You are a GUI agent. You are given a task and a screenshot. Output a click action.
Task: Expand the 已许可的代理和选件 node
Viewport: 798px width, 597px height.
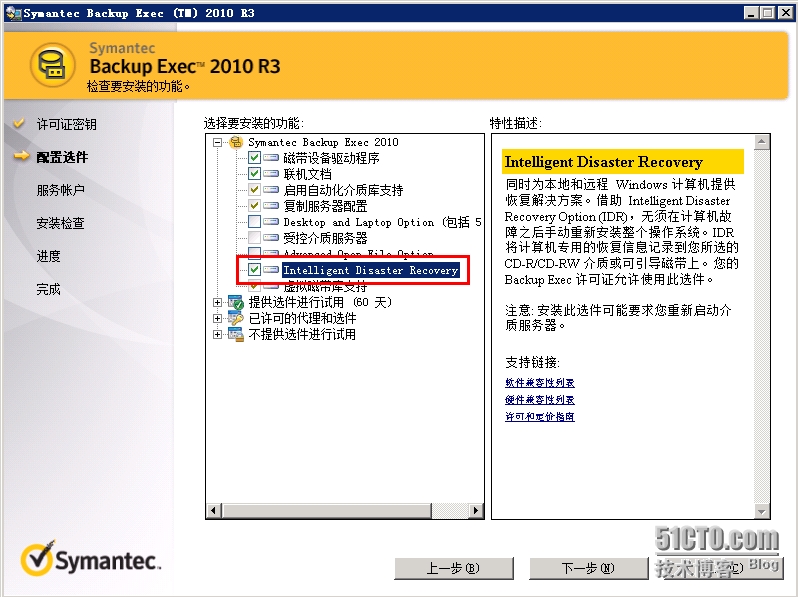click(217, 319)
